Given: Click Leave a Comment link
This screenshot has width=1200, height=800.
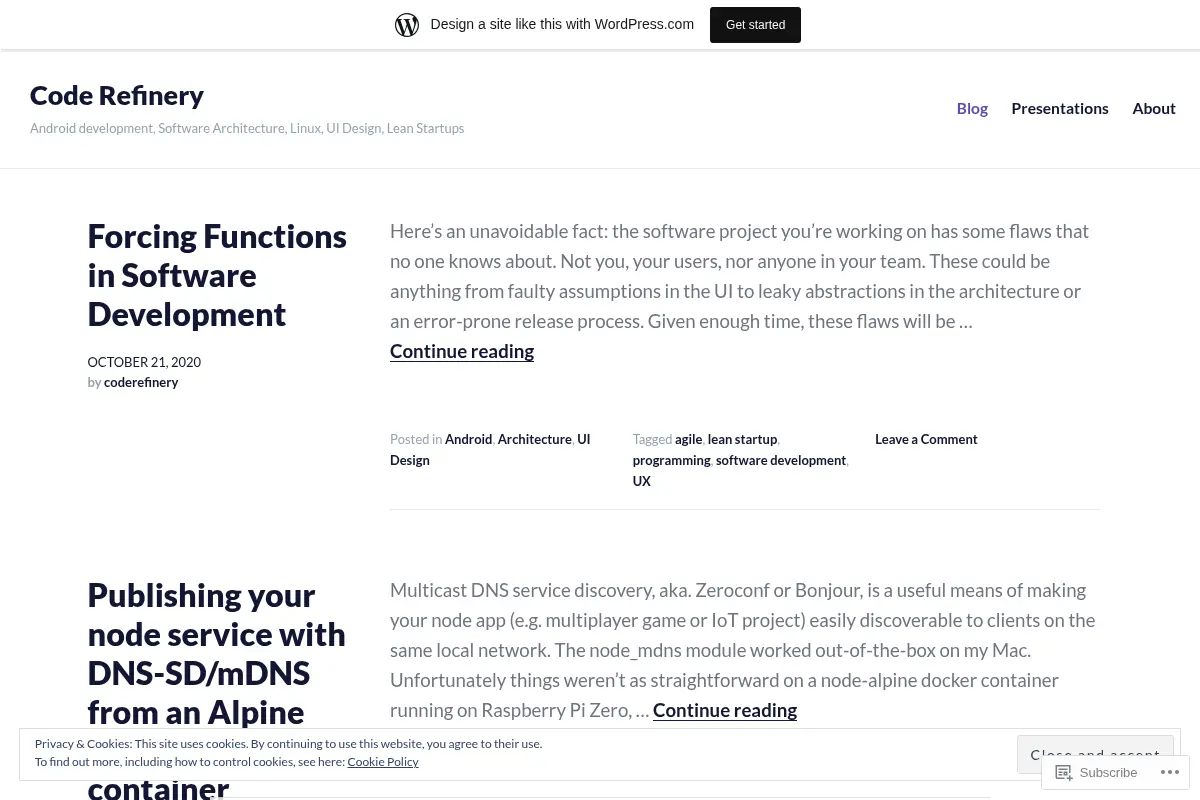Looking at the screenshot, I should pyautogui.click(x=926, y=439).
